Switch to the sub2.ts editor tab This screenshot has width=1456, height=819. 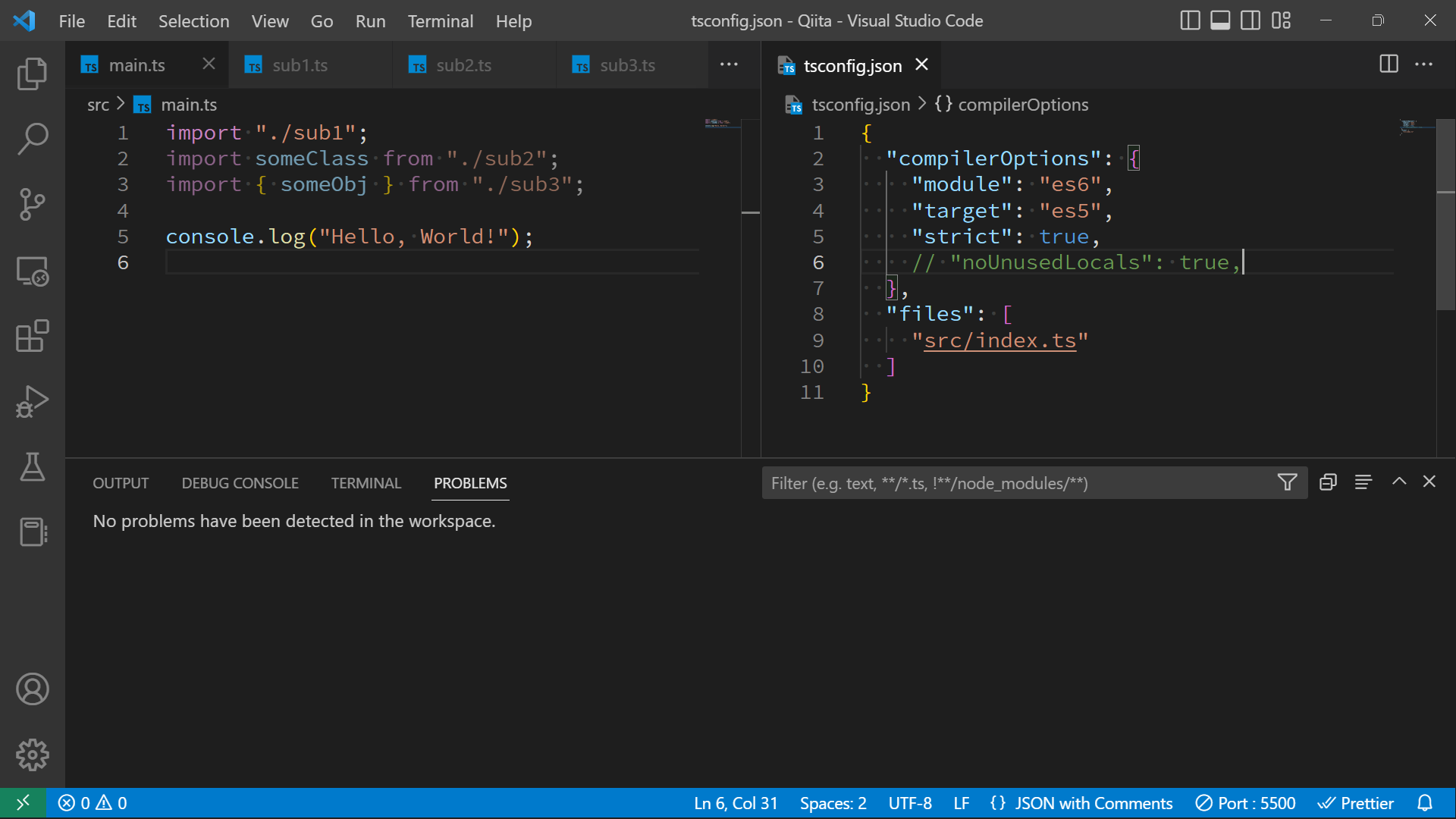[x=463, y=65]
